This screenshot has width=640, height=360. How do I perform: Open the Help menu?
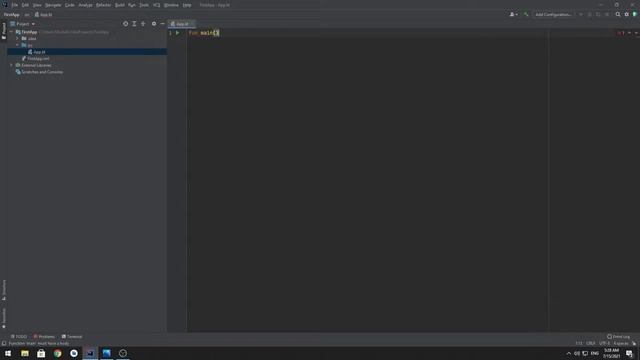pos(187,5)
